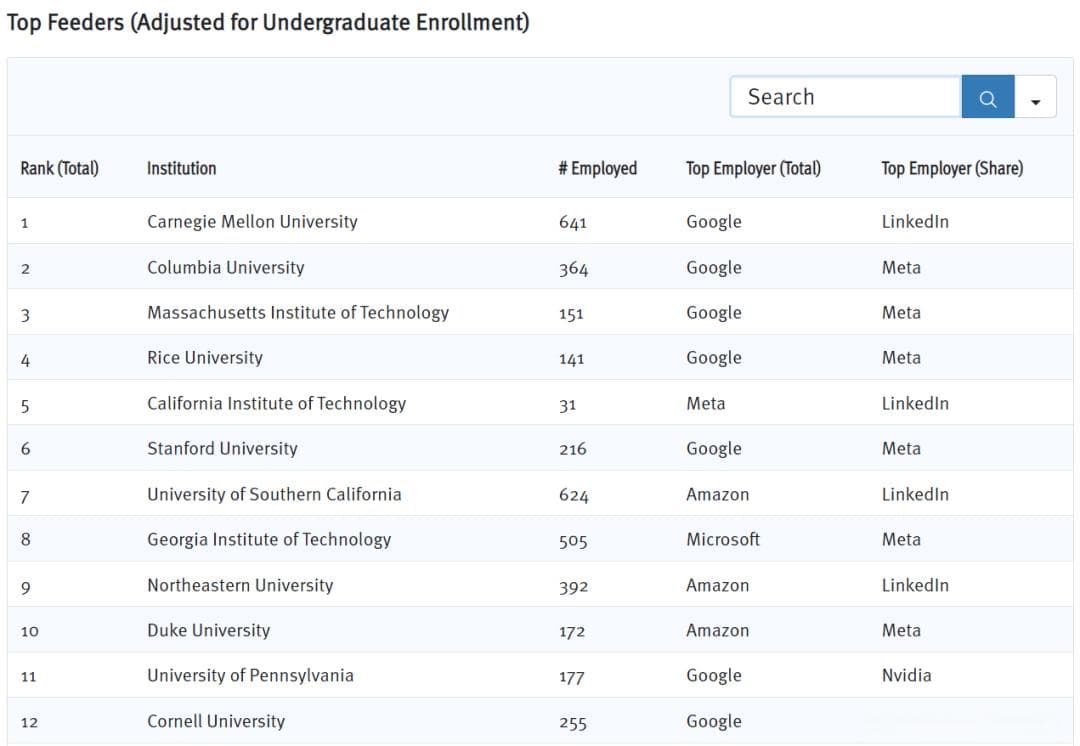Viewport: 1080px width, 746px height.
Task: Click Meta share in Rice University row
Action: 901,358
